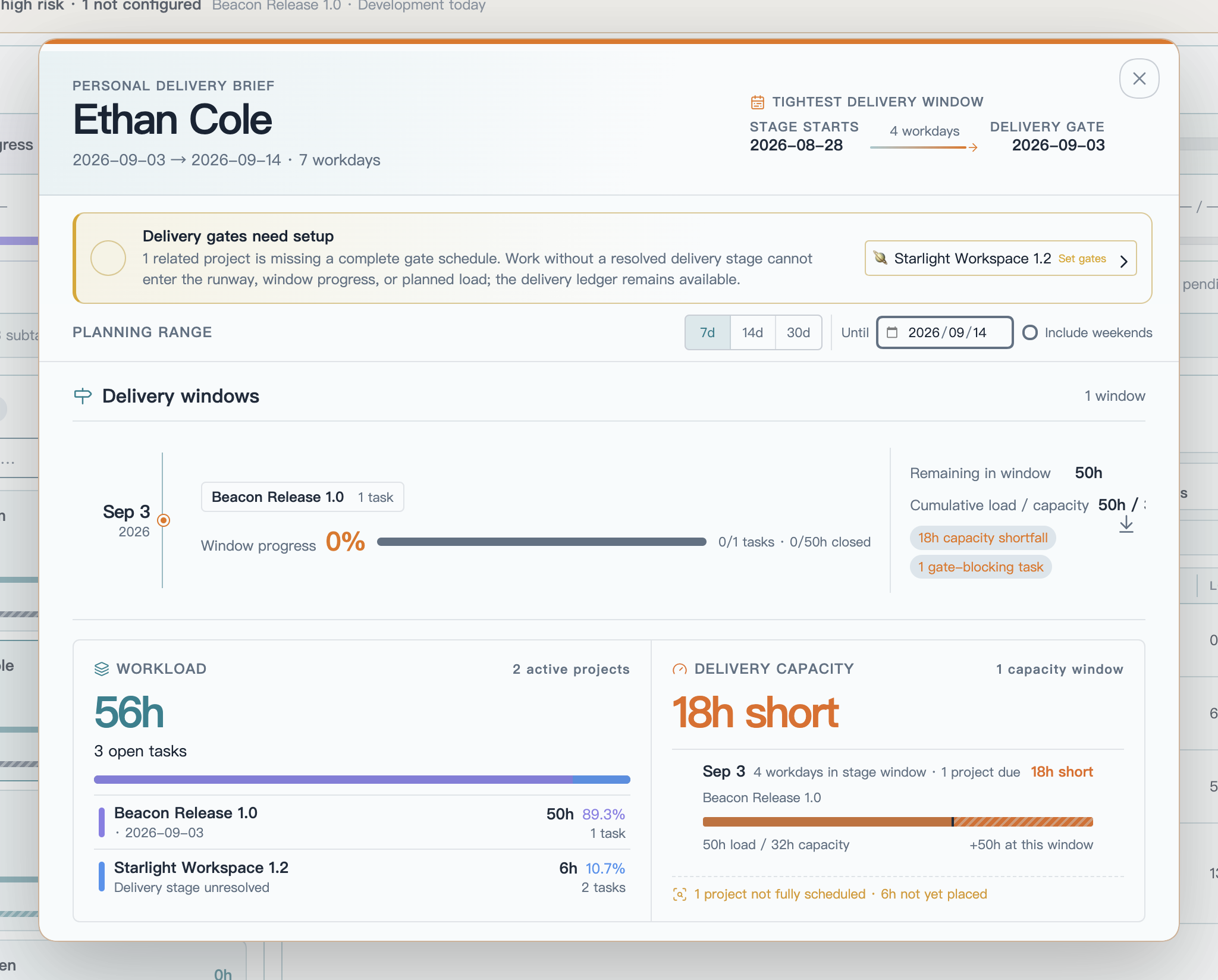
Task: Click the Set gates link
Action: pos(1082,259)
